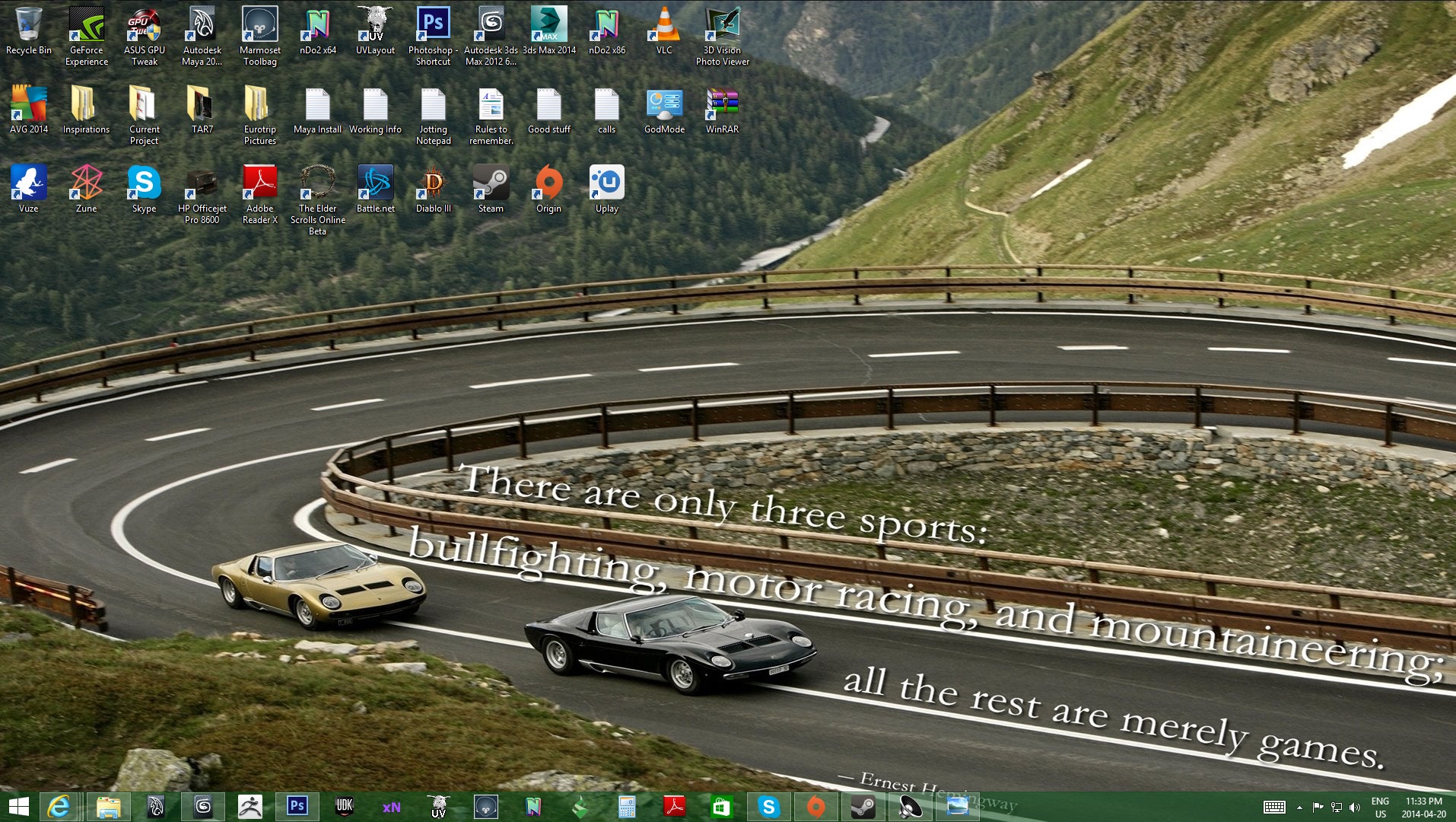Select The Elder Scrolls Online Beta shortcut
The image size is (1456, 822).
click(x=318, y=199)
